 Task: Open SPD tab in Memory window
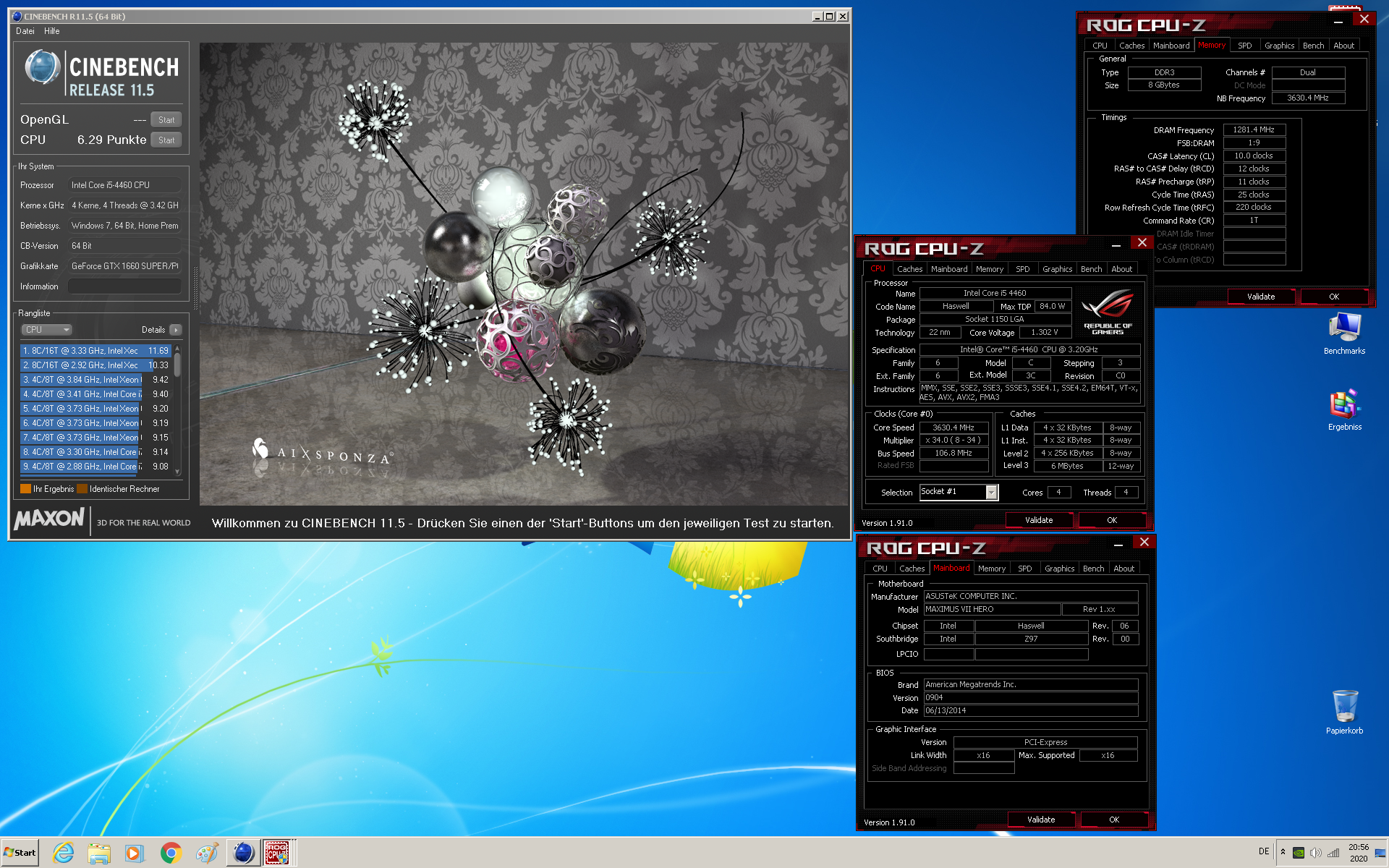pos(1244,46)
